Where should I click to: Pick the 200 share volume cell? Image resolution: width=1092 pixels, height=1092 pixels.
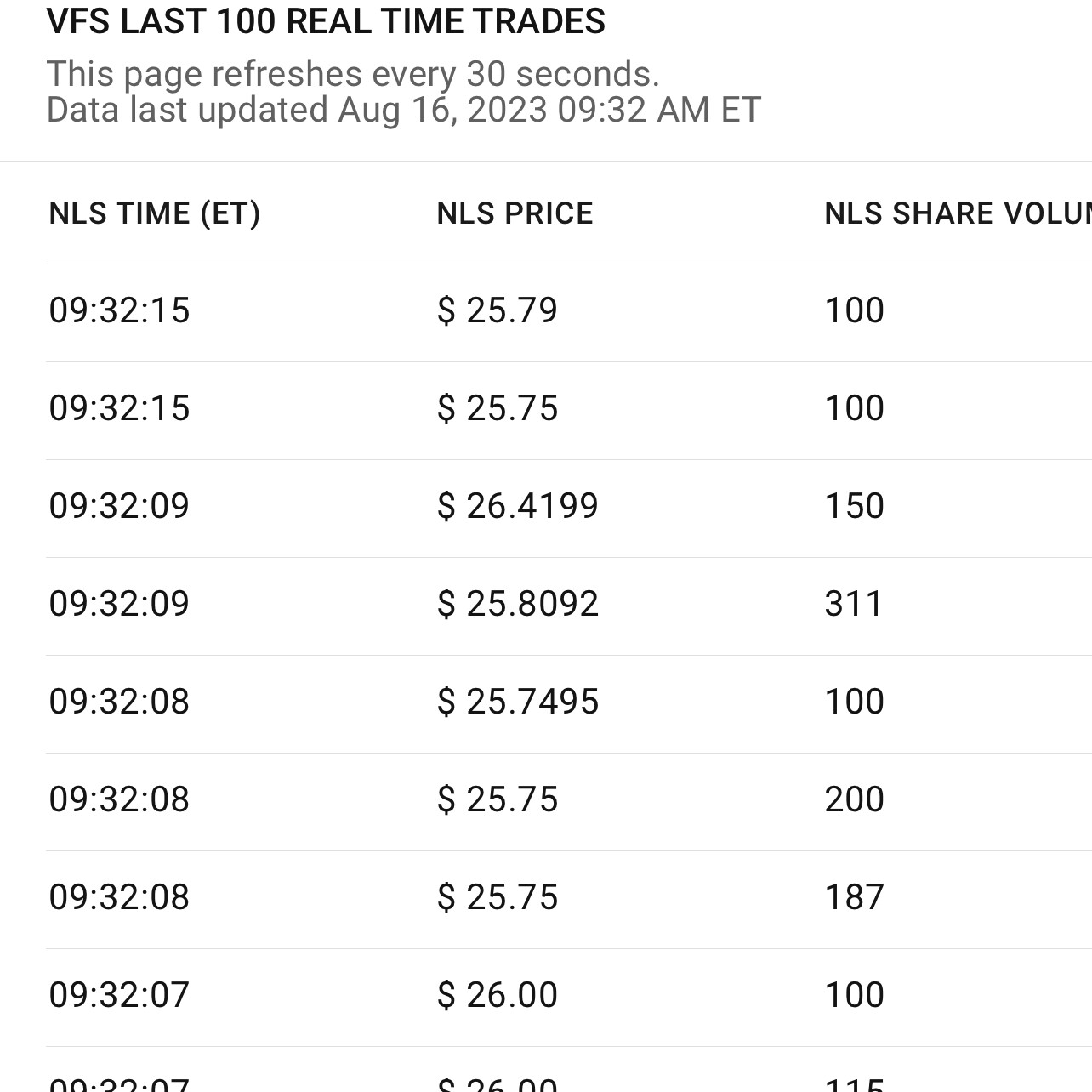point(855,799)
